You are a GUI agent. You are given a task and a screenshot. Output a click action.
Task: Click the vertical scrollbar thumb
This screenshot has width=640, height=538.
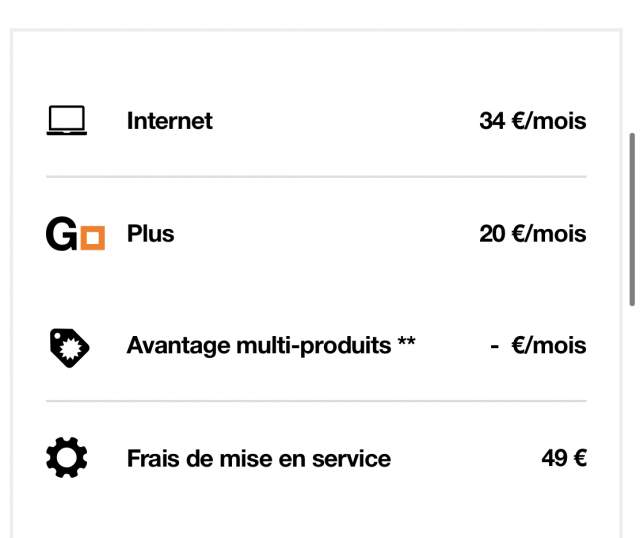631,218
